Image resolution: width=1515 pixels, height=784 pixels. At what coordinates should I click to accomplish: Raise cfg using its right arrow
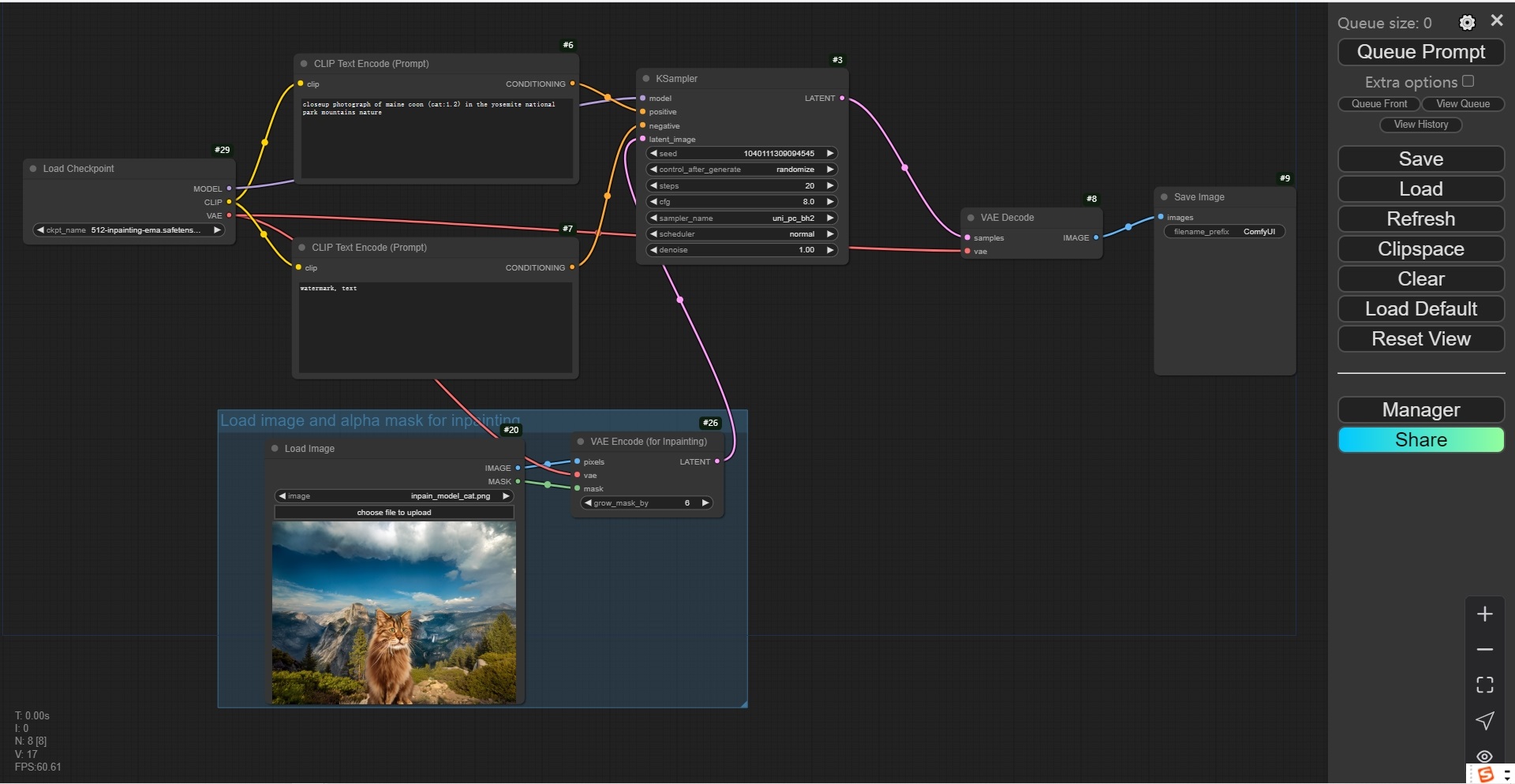click(x=830, y=202)
